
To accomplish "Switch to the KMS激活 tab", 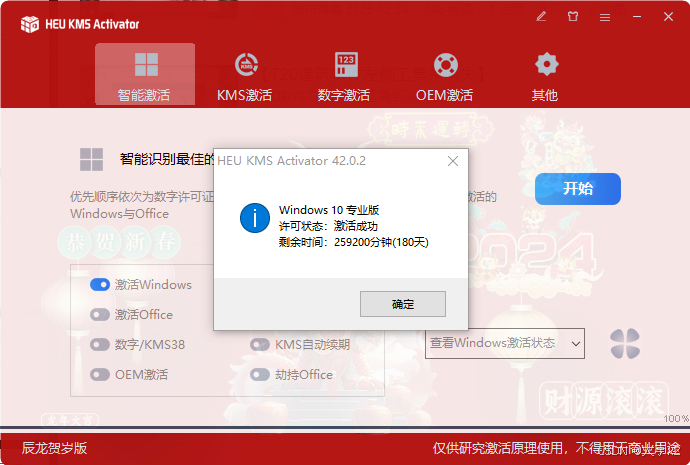I will 245,77.
